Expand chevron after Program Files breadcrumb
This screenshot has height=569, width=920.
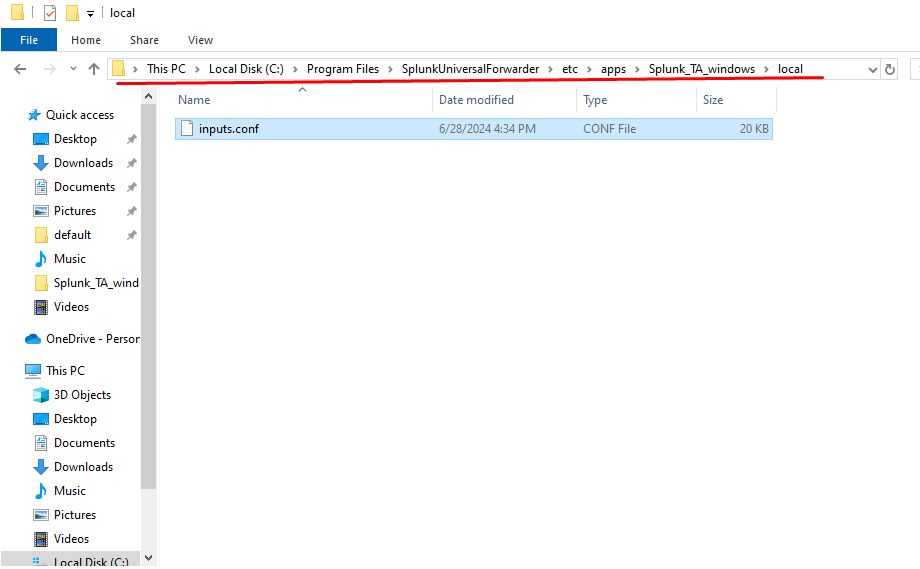point(390,69)
